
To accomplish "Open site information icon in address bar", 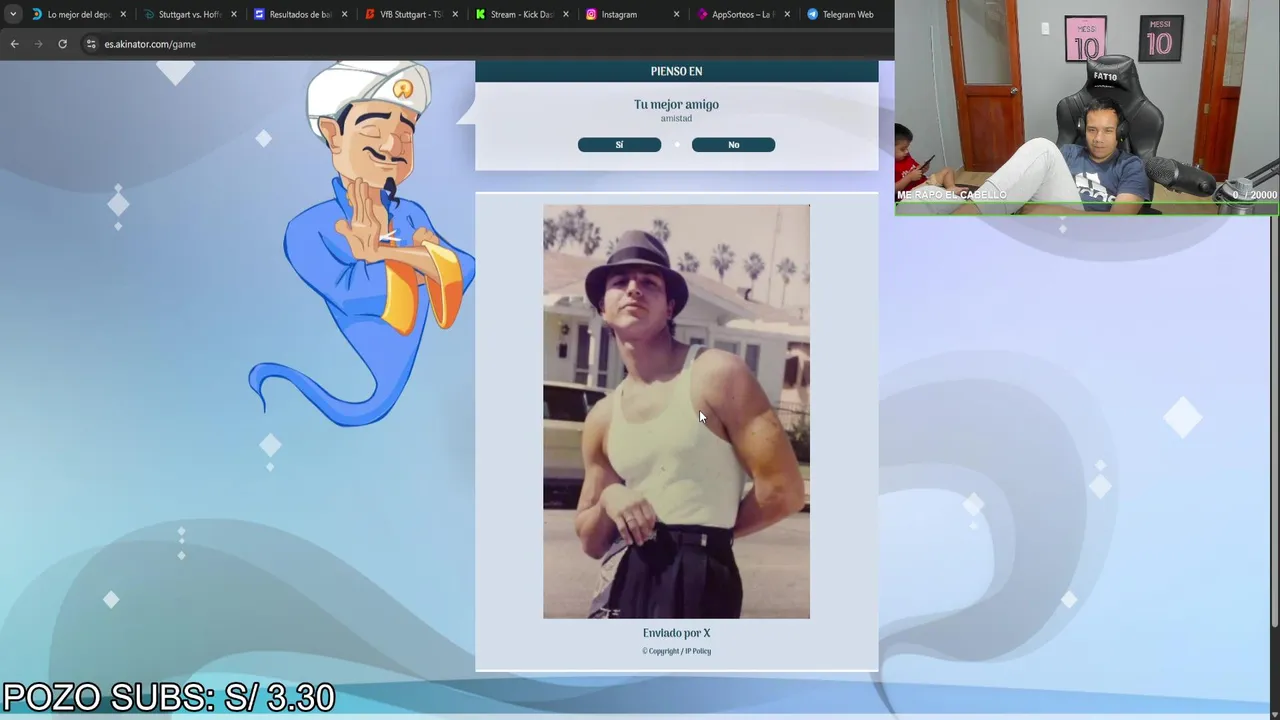I will coord(91,44).
